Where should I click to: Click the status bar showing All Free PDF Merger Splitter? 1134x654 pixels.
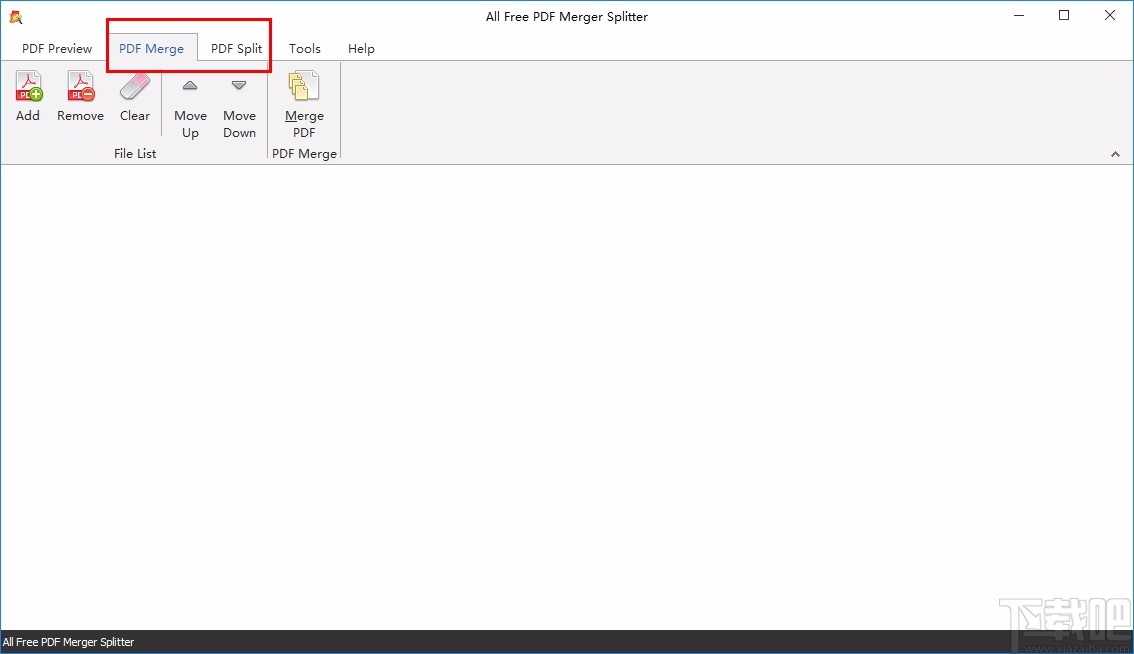[x=69, y=642]
